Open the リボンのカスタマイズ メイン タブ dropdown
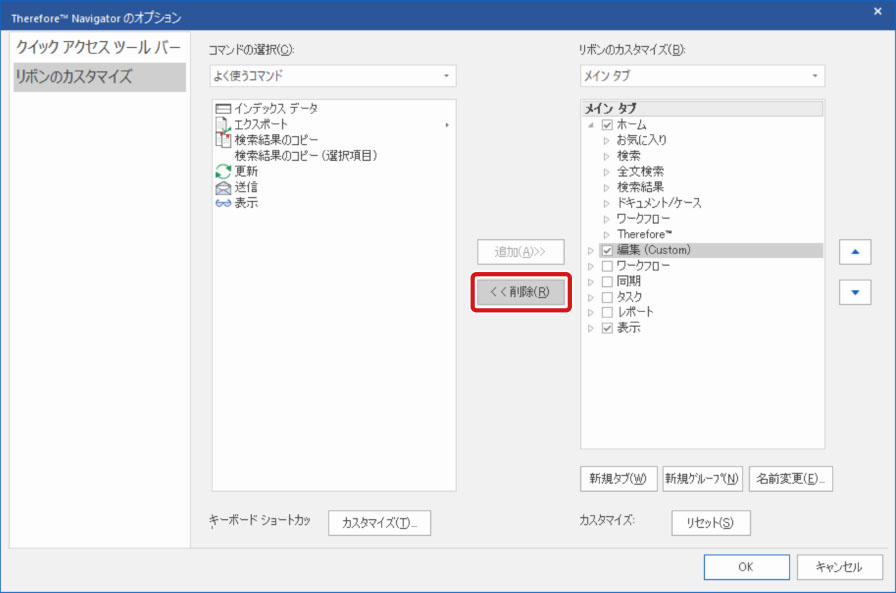 (x=702, y=76)
